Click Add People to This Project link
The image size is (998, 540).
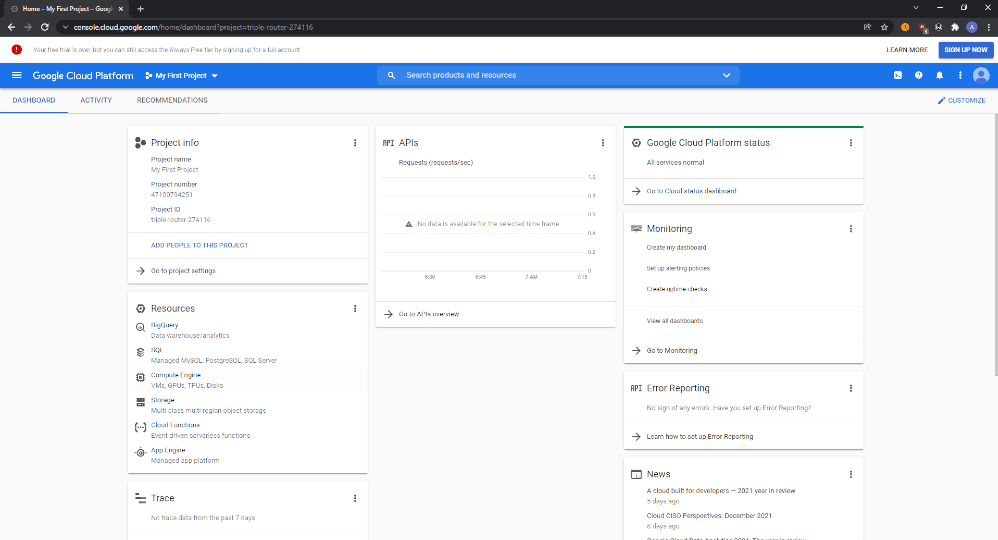click(199, 245)
